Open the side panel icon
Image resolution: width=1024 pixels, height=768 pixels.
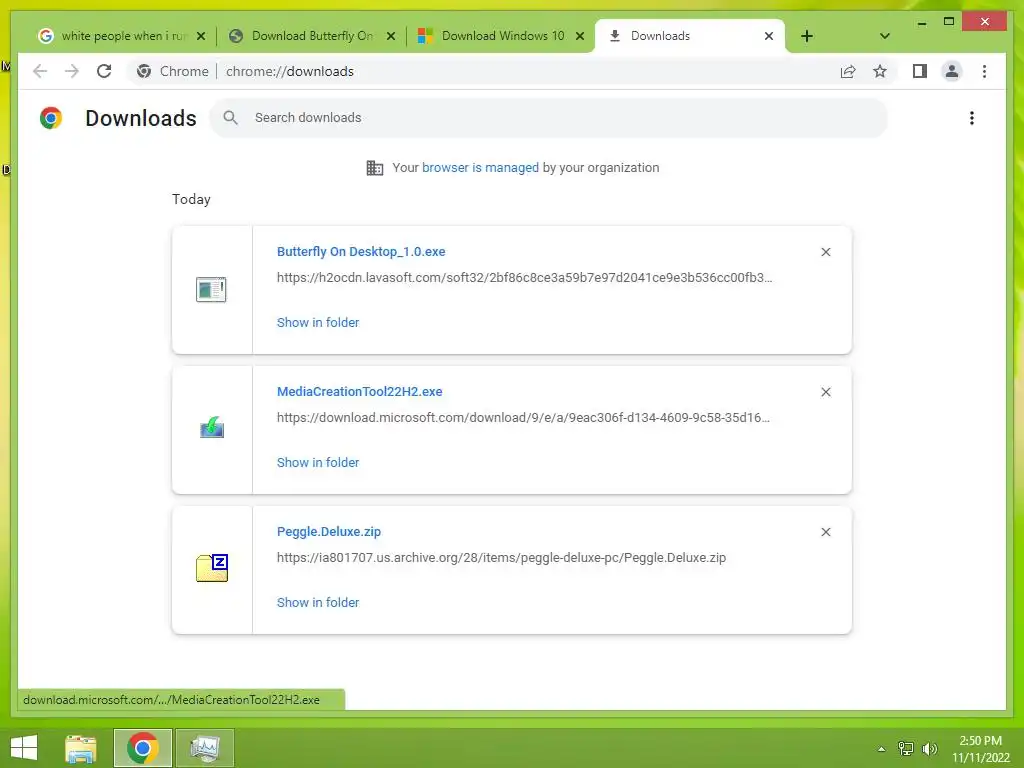point(920,71)
